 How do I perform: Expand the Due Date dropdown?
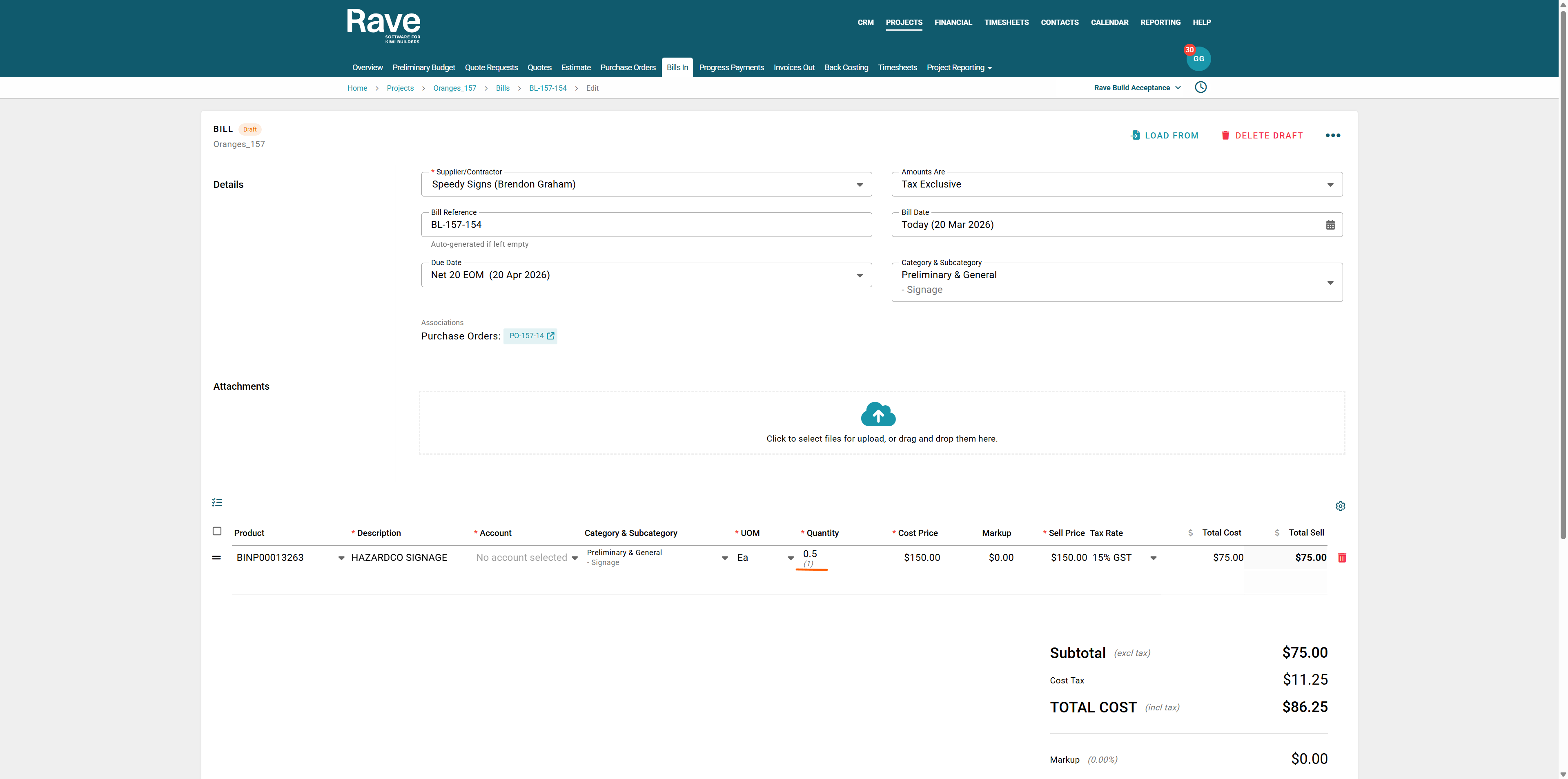click(860, 275)
